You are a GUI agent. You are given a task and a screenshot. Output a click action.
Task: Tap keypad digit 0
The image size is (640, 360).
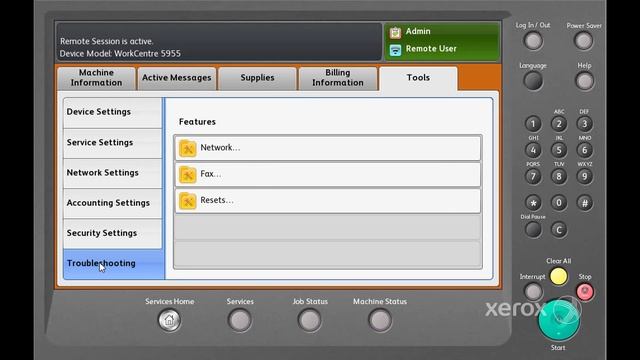point(559,203)
